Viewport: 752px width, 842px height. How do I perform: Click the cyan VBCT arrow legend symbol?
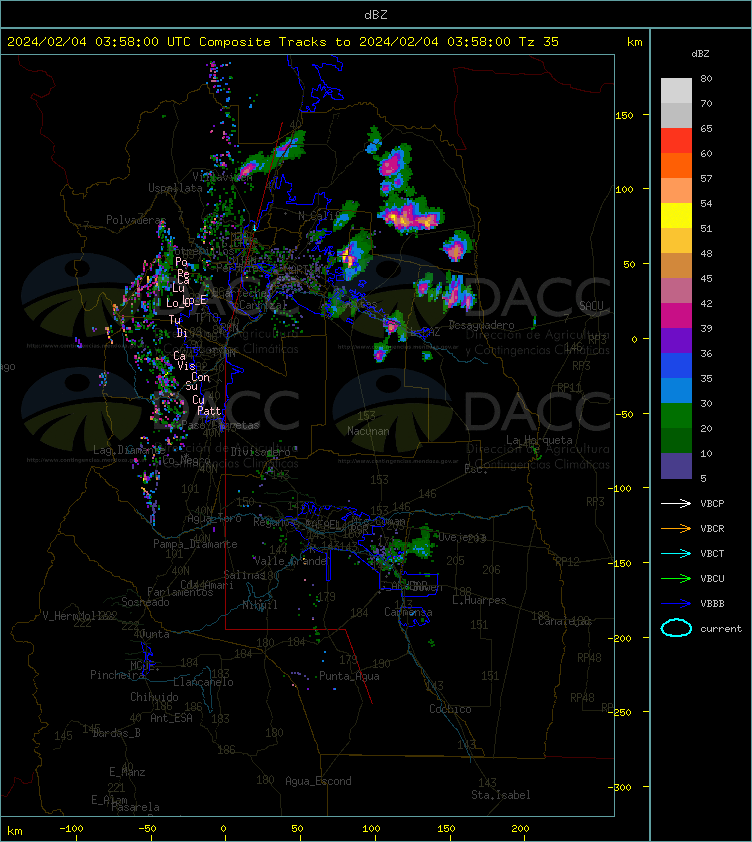676,553
